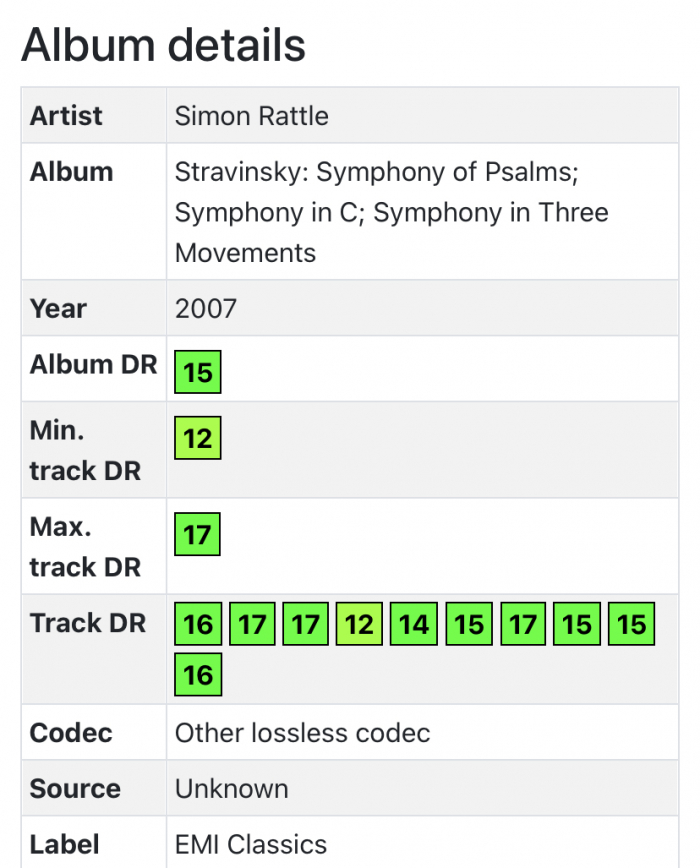Click the "Album details" heading
The width and height of the screenshot is (700, 868).
(163, 45)
